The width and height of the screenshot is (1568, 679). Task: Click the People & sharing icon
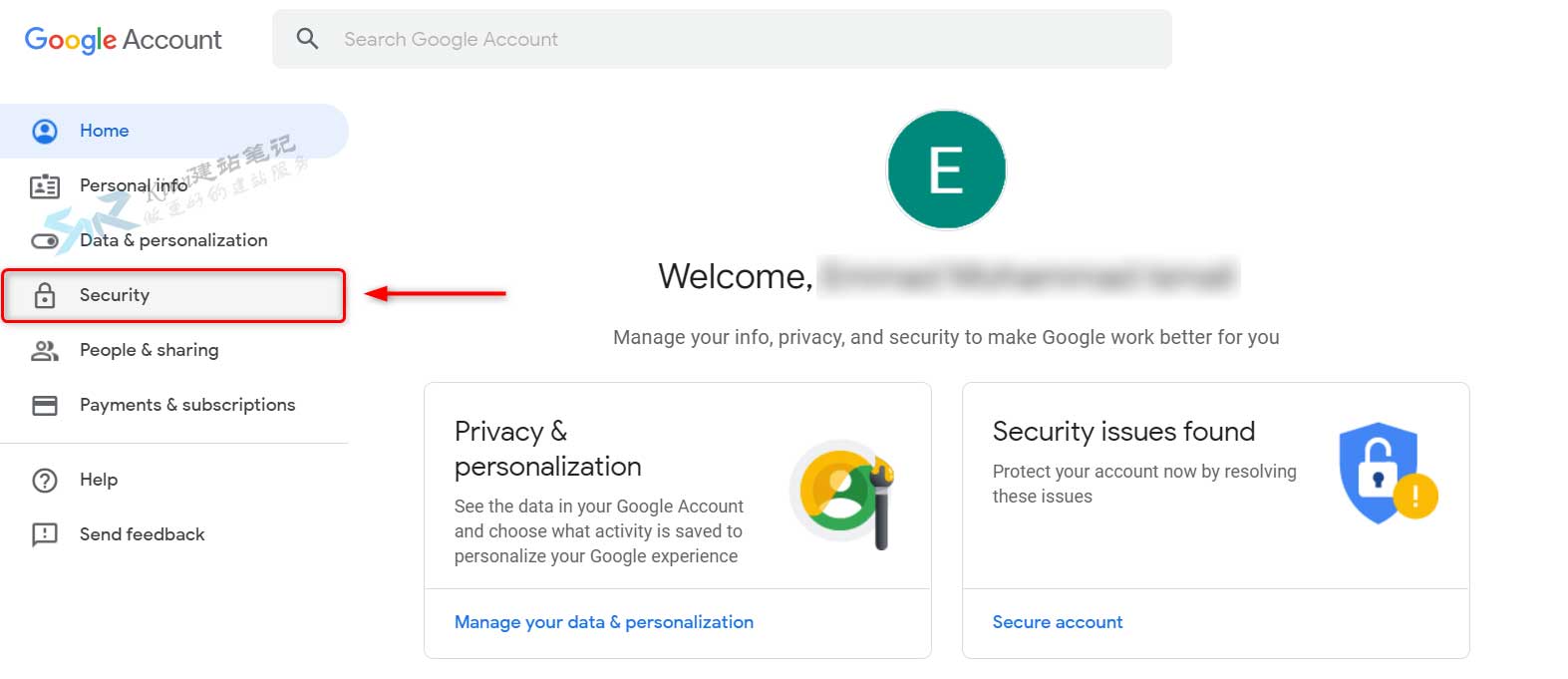pyautogui.click(x=45, y=351)
